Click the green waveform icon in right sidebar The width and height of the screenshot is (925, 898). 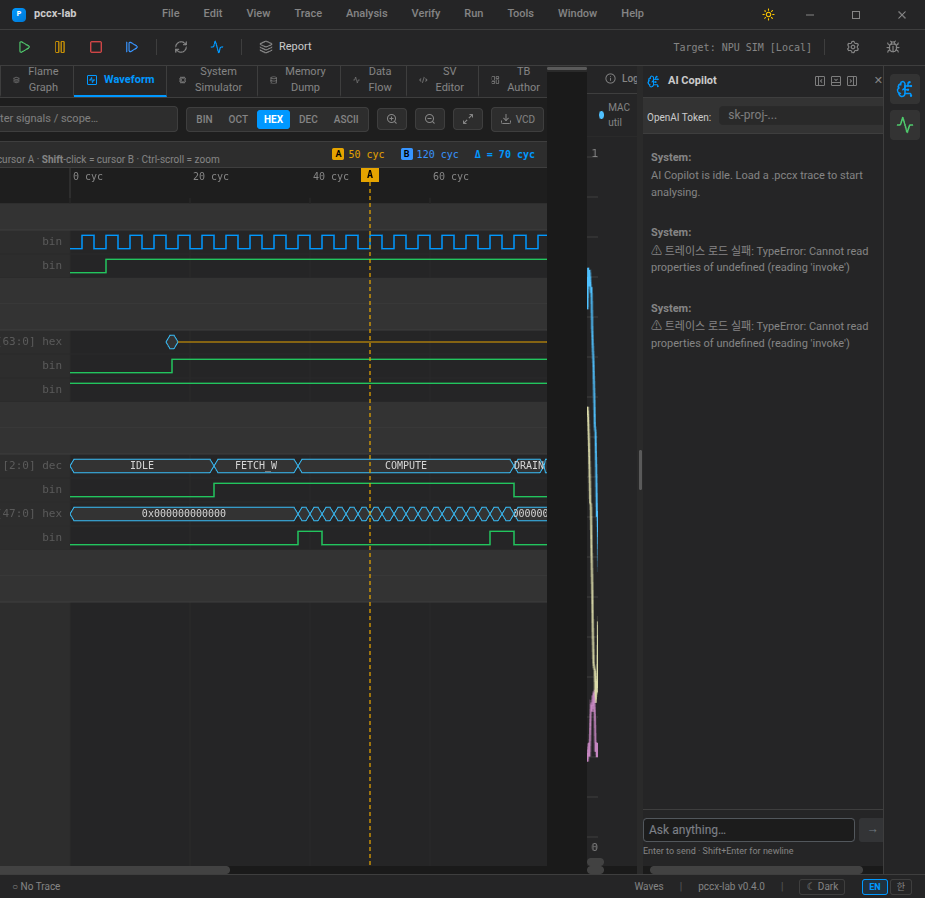pos(905,125)
